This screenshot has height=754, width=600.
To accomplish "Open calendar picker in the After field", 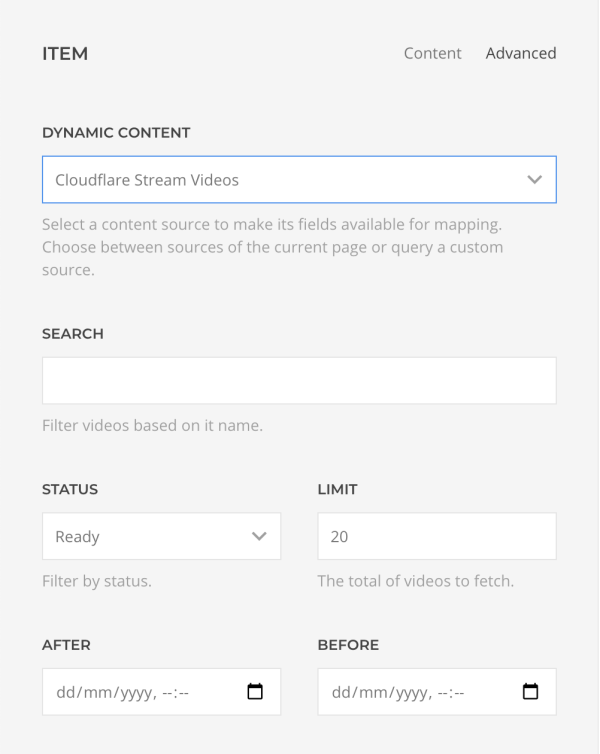I will tap(255, 691).
